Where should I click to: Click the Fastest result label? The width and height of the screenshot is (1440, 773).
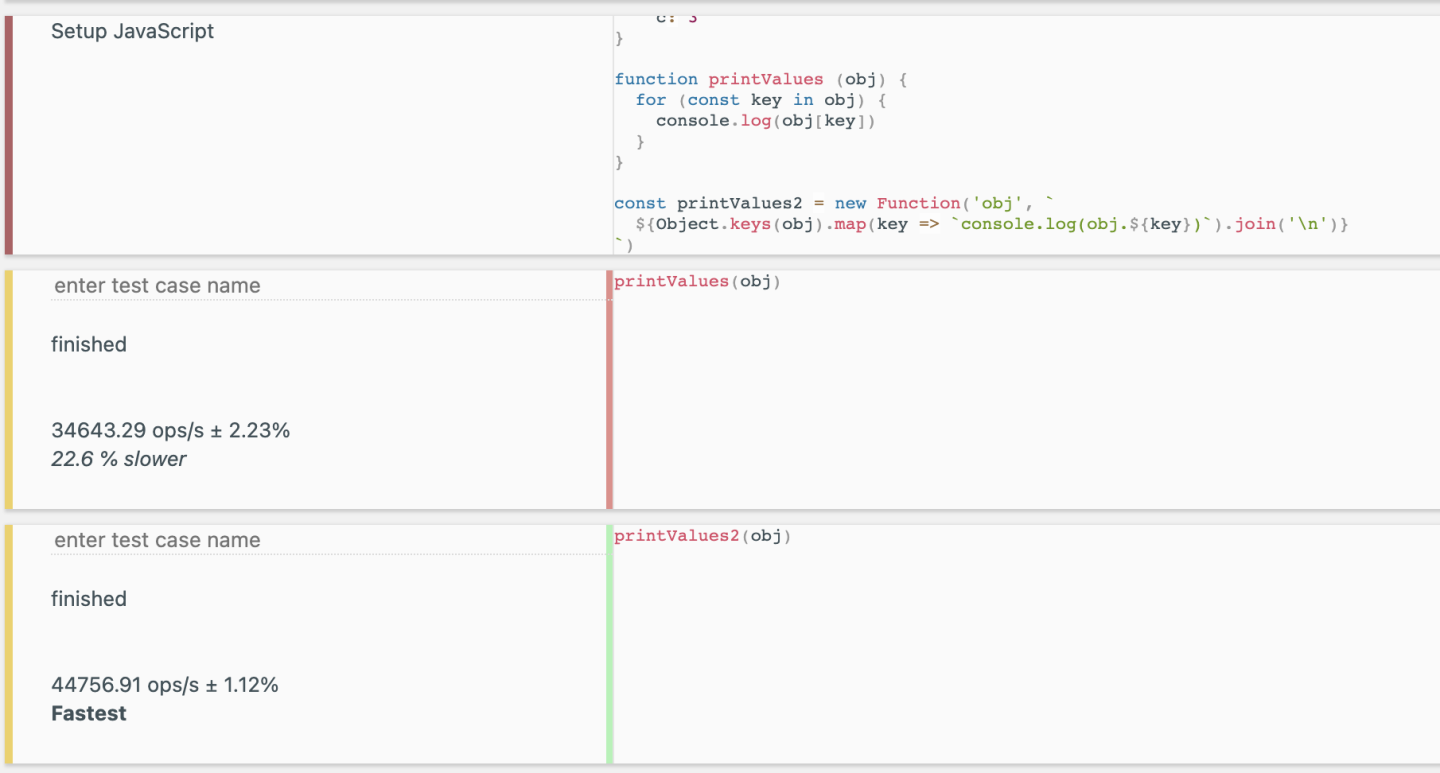pos(89,713)
